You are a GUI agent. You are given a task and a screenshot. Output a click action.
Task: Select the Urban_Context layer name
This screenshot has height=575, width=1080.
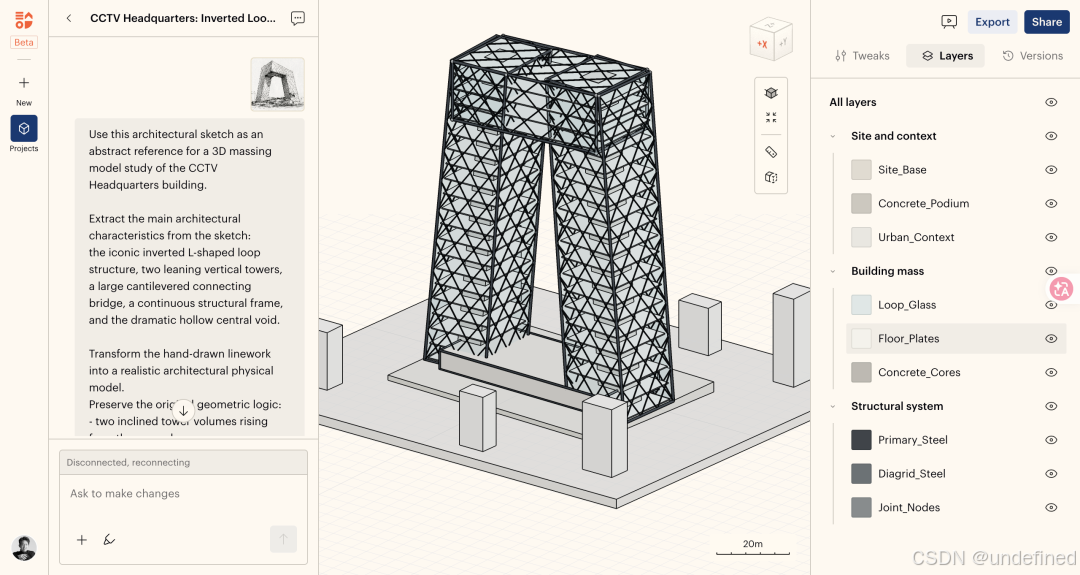(916, 238)
